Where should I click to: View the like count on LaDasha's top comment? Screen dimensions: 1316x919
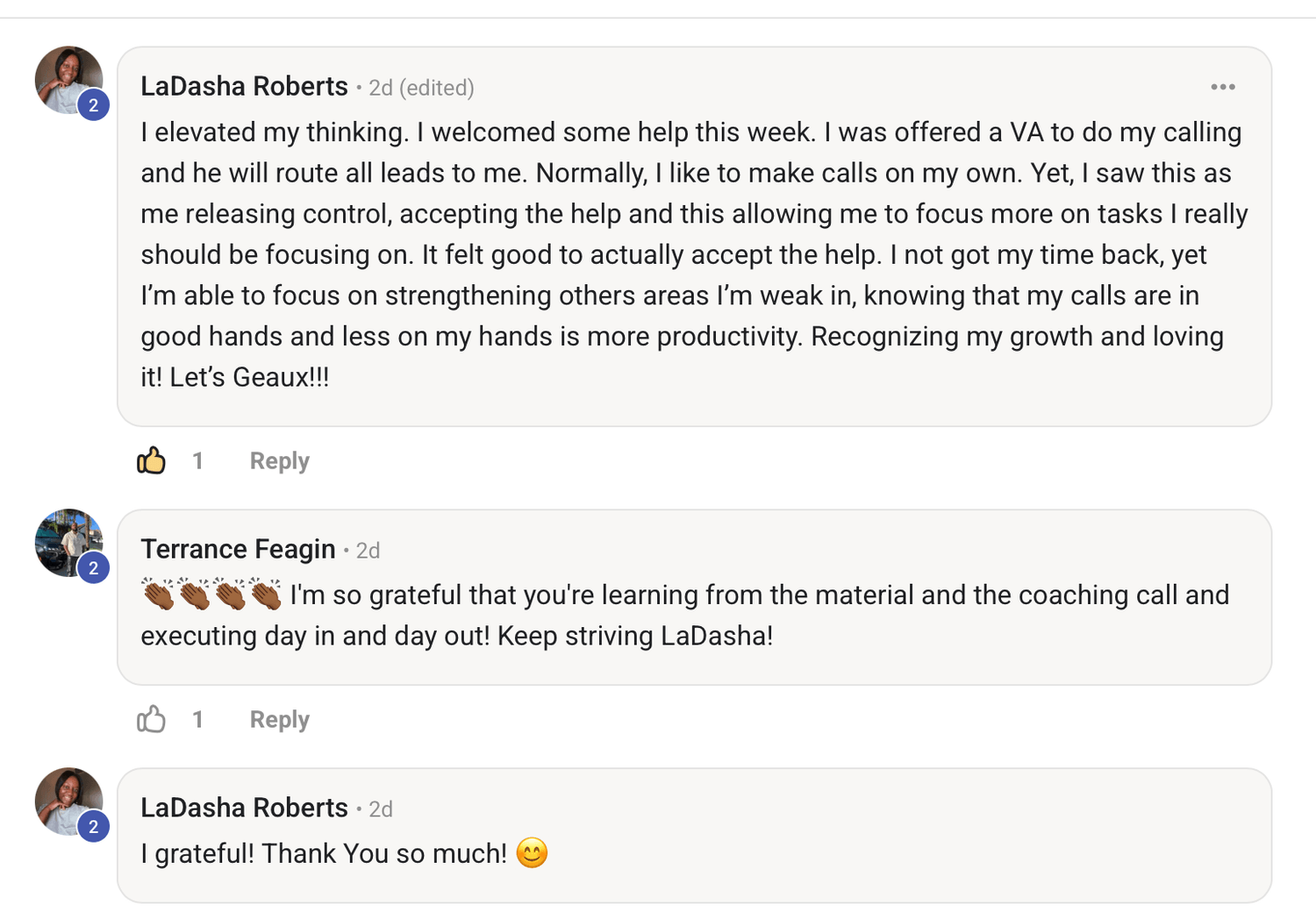[x=198, y=460]
